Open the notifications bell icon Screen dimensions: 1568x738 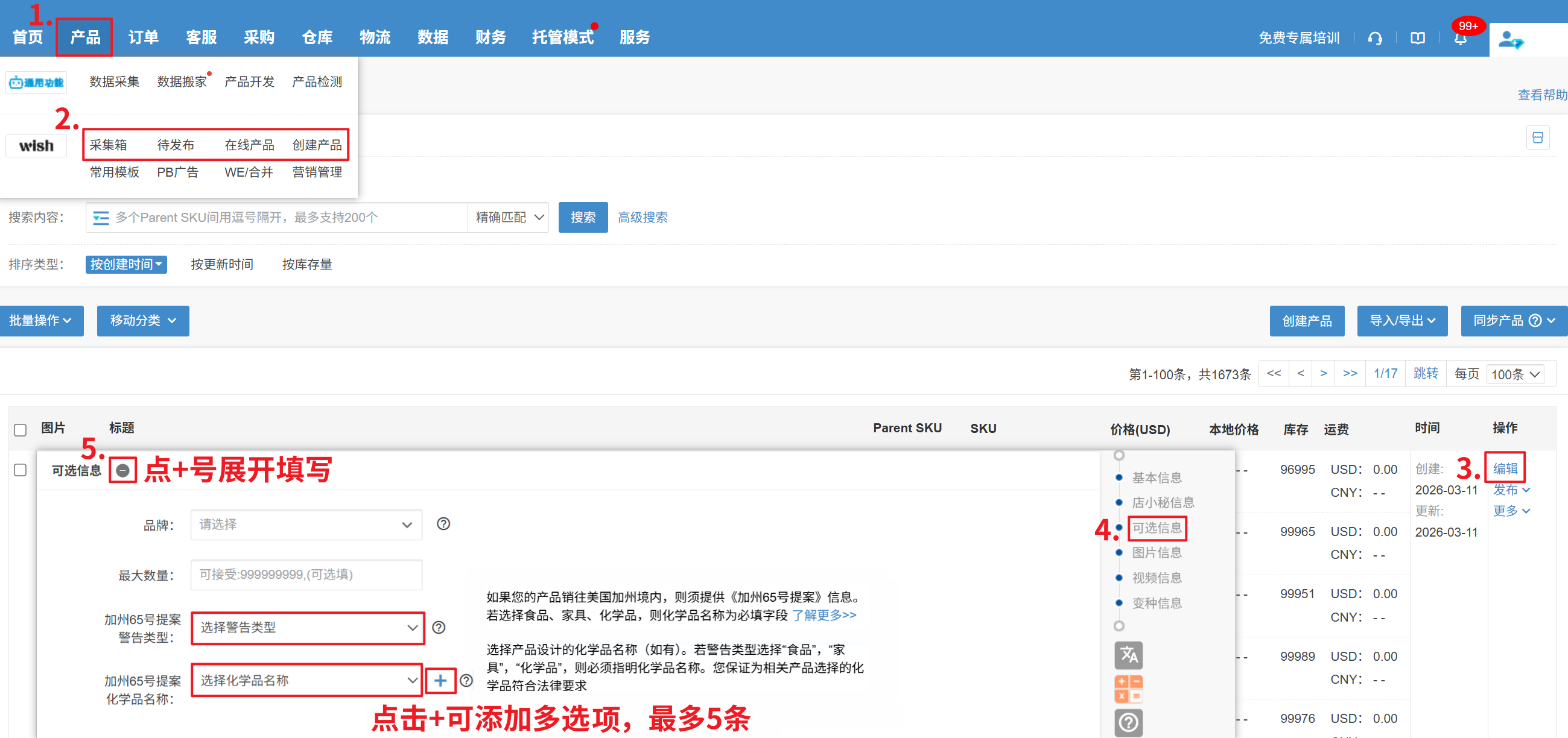[1459, 39]
